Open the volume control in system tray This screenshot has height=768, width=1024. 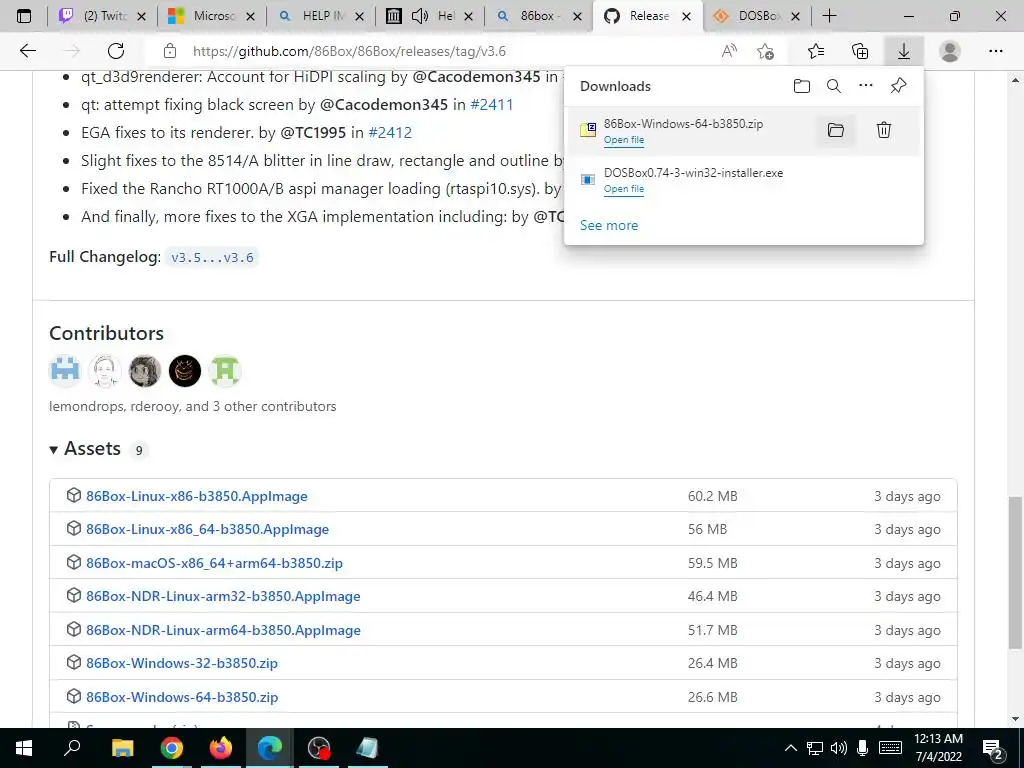point(839,748)
